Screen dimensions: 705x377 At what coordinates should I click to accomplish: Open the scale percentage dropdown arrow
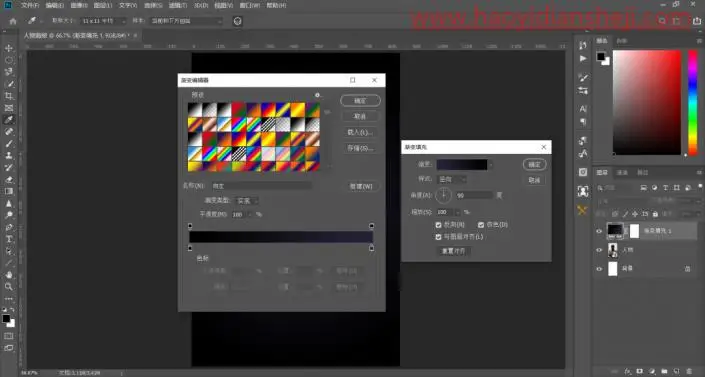point(458,212)
